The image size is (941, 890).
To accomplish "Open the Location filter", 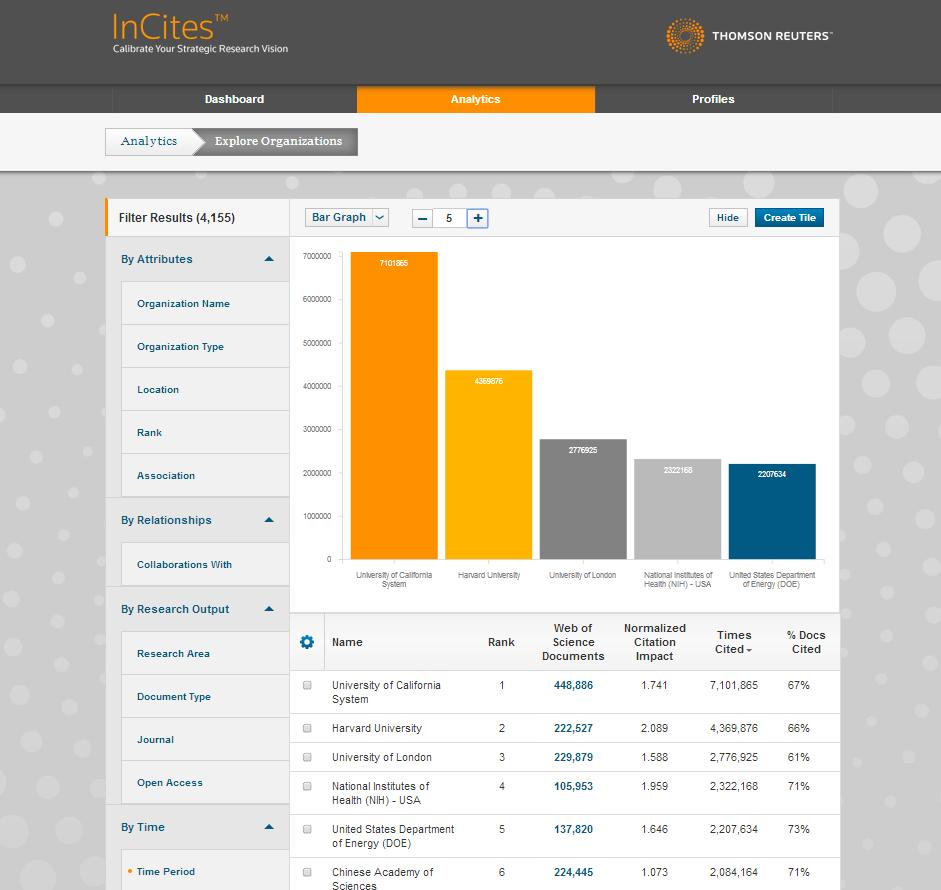I will (x=205, y=389).
